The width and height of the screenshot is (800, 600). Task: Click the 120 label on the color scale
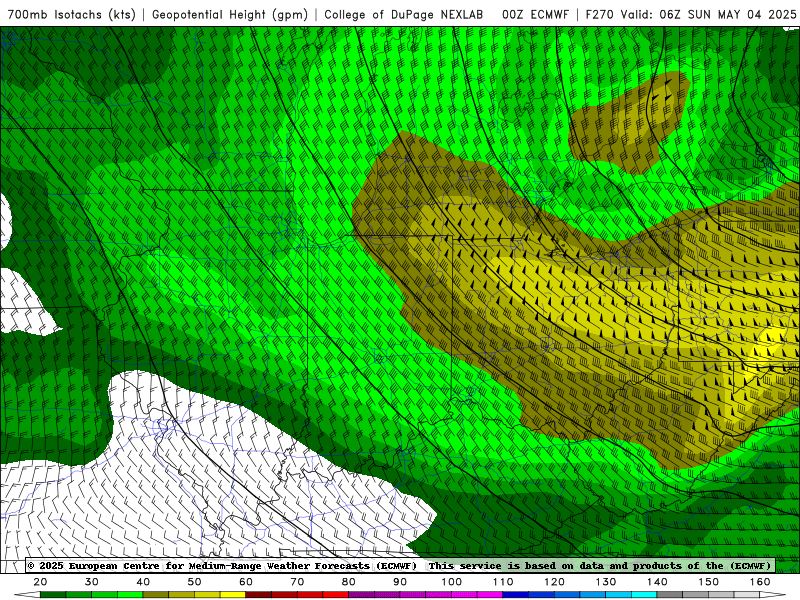click(554, 582)
